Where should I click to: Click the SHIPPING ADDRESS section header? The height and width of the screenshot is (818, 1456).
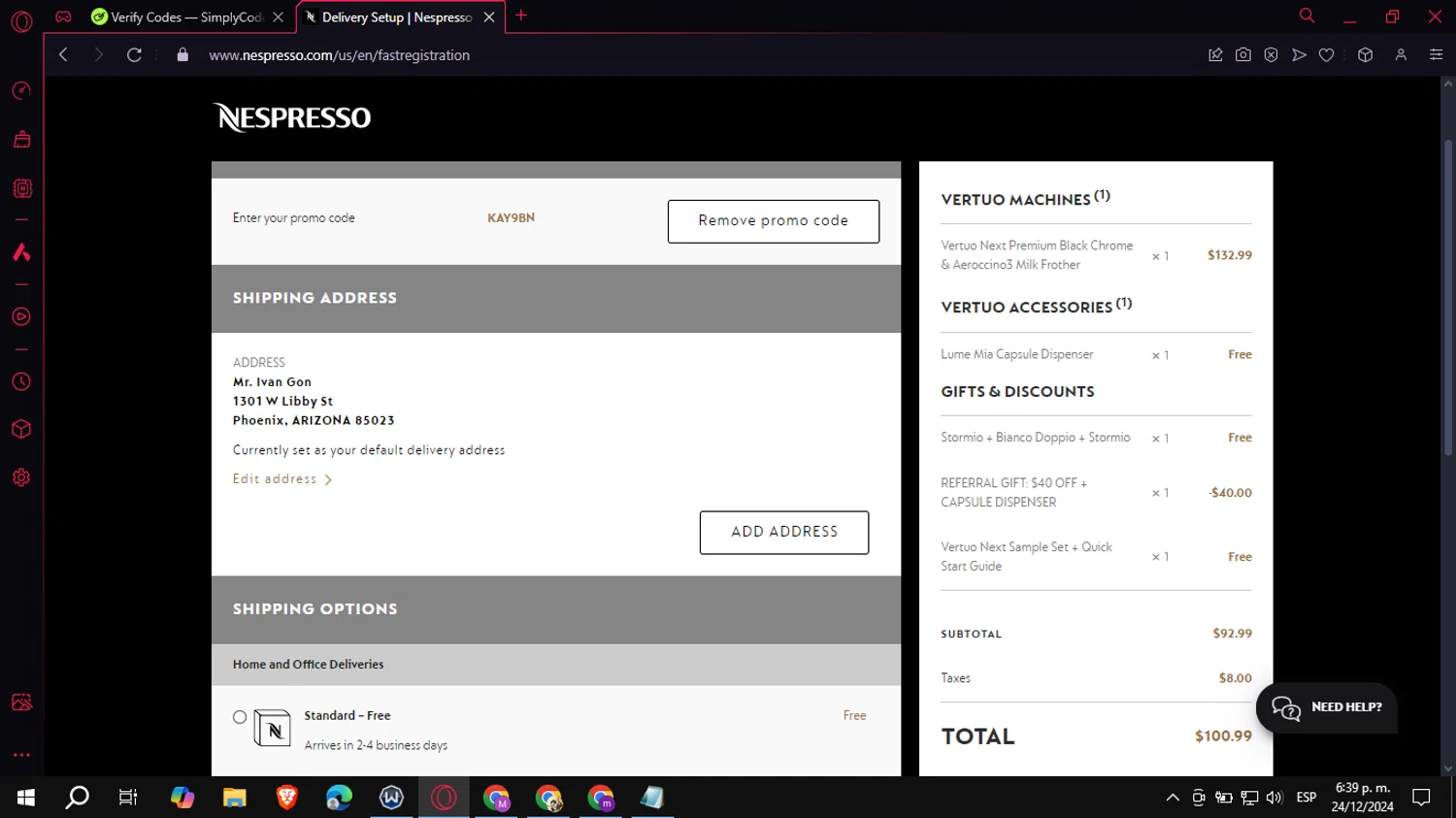pos(556,299)
